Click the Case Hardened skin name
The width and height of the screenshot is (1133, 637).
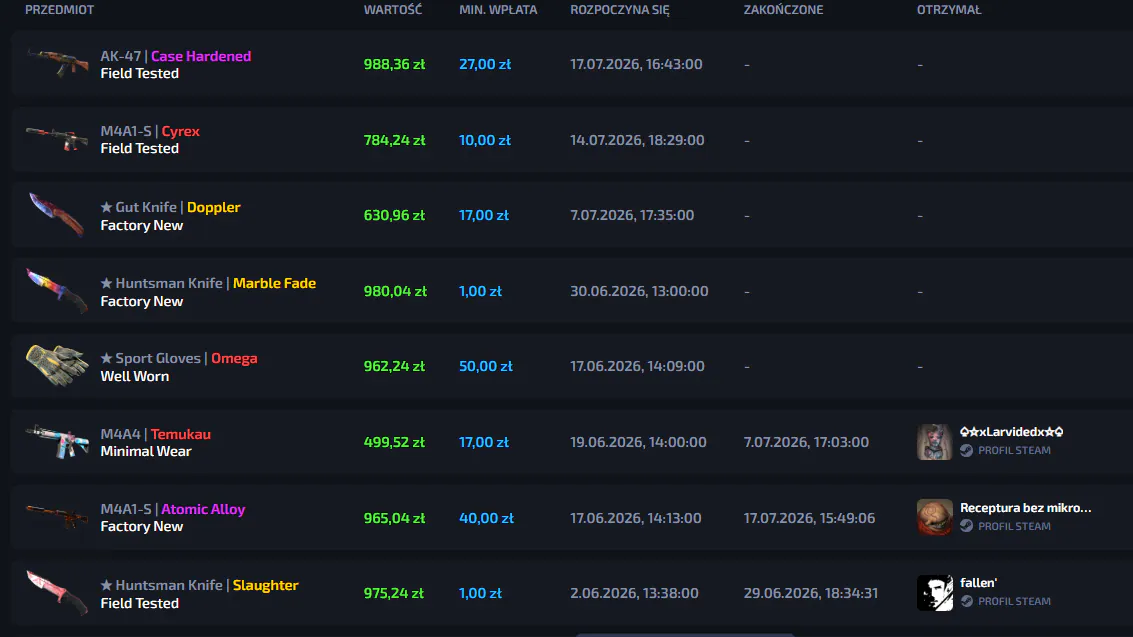click(201, 56)
